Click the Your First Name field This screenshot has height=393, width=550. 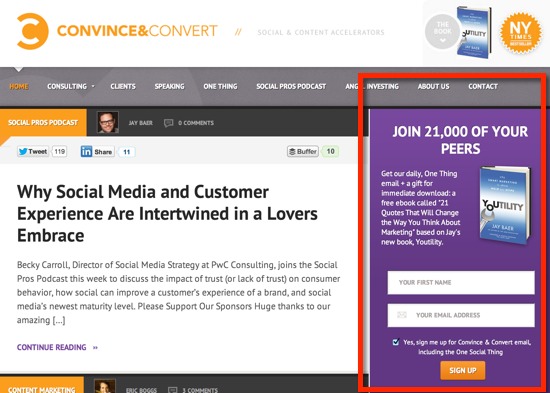click(x=461, y=282)
